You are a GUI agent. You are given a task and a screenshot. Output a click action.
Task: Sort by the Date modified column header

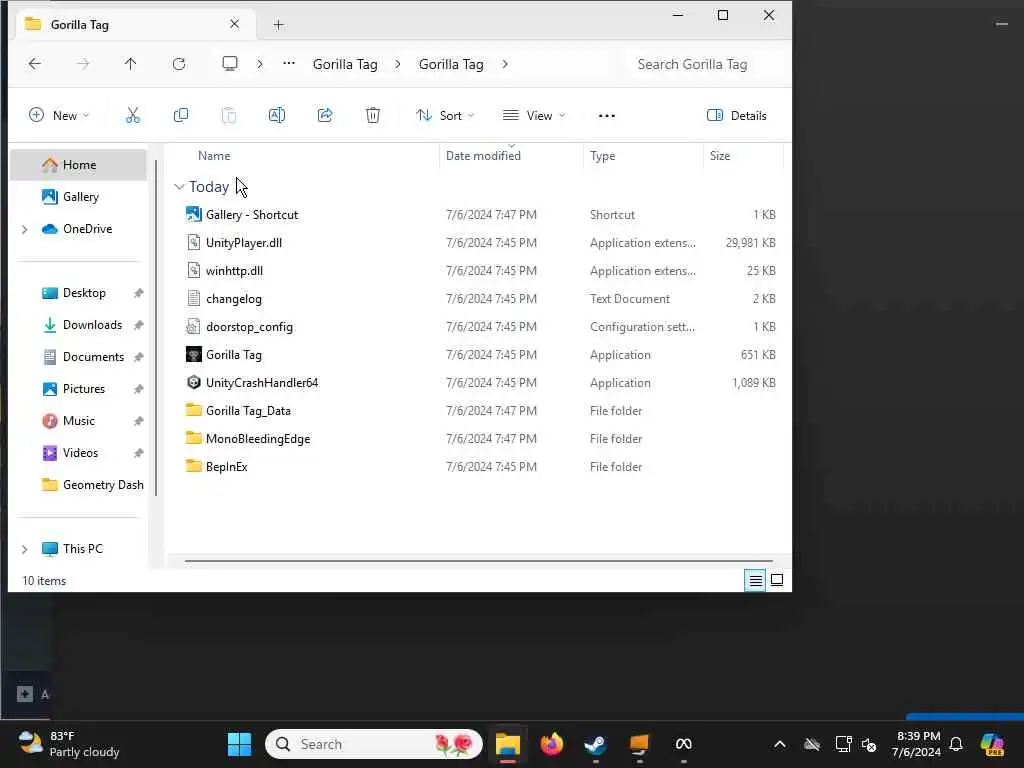(x=483, y=156)
